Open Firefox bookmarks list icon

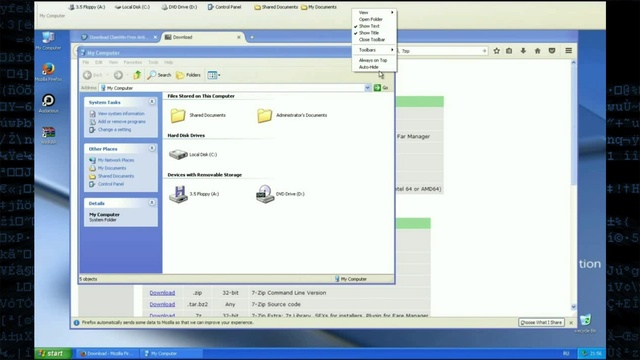509,51
